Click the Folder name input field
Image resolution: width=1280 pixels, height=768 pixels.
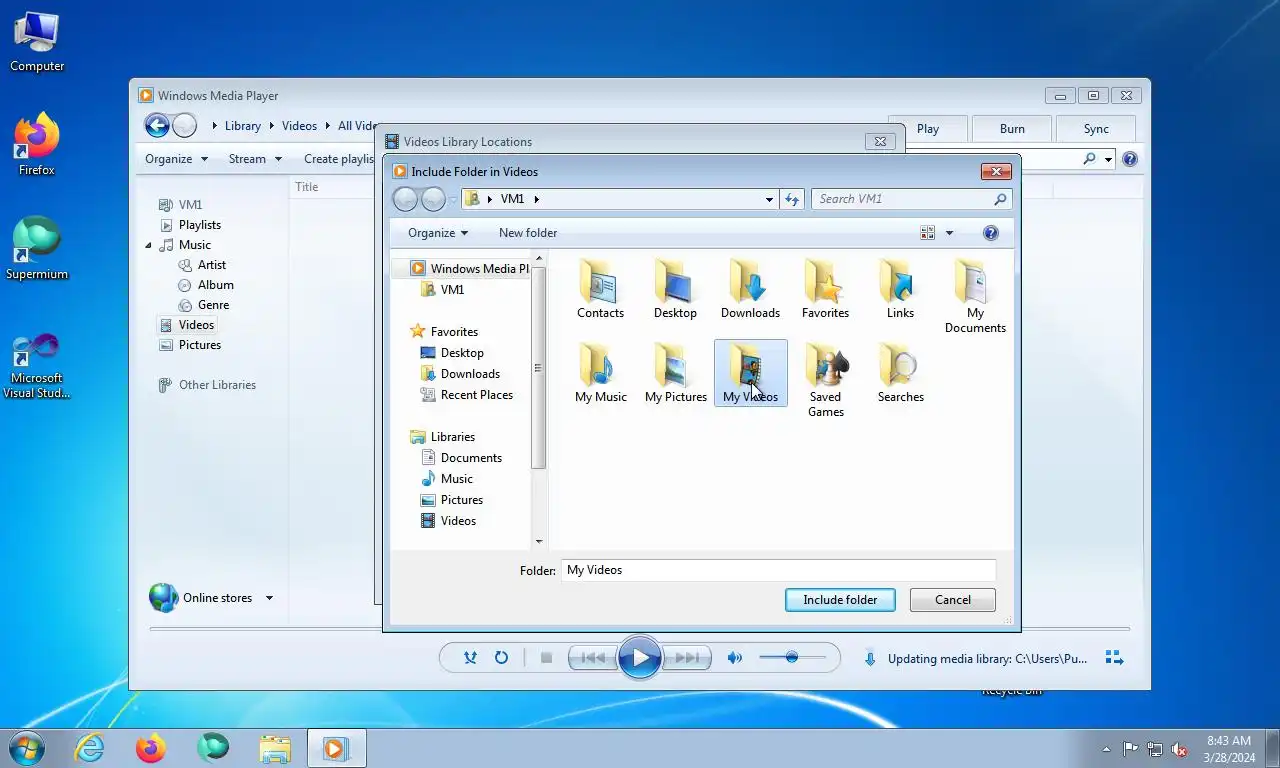coord(778,570)
